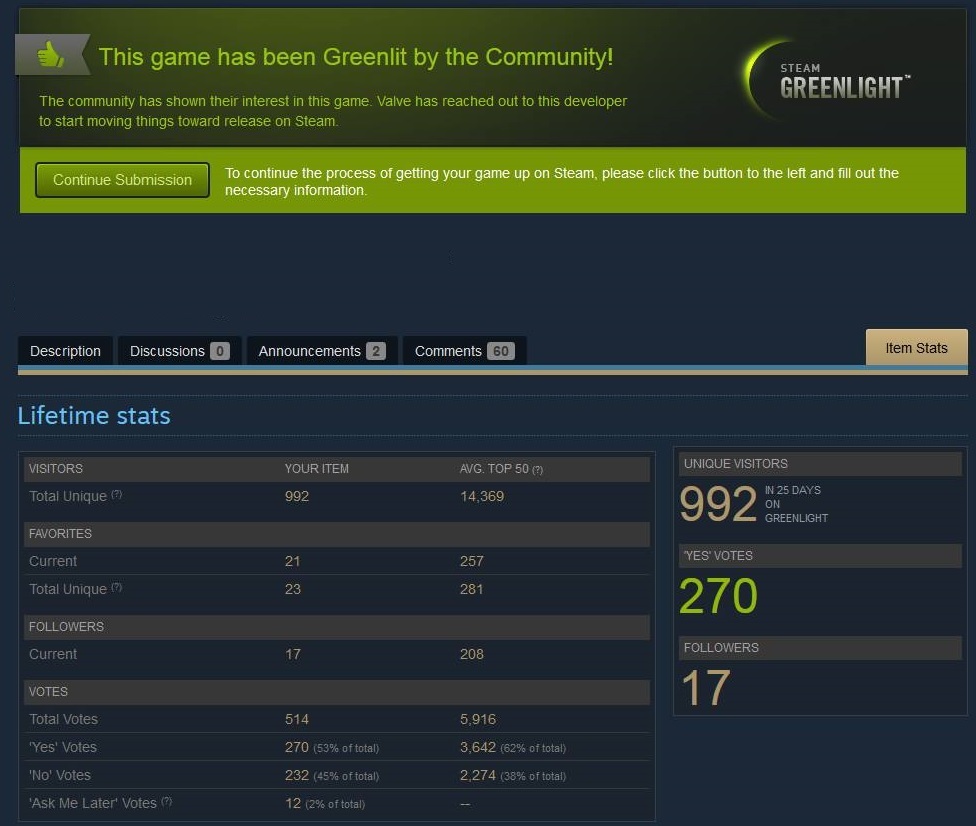976x826 pixels.
Task: Click the large 17 followers number
Action: tap(705, 688)
